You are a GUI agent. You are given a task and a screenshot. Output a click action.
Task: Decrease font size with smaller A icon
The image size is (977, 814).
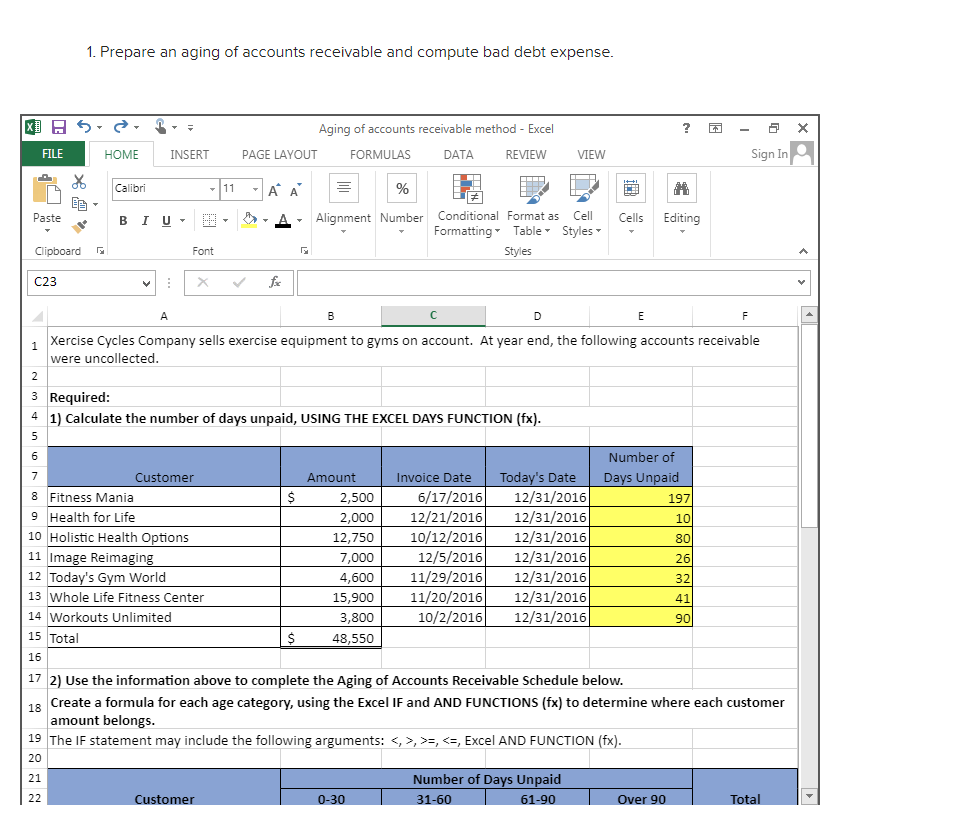pyautogui.click(x=295, y=190)
